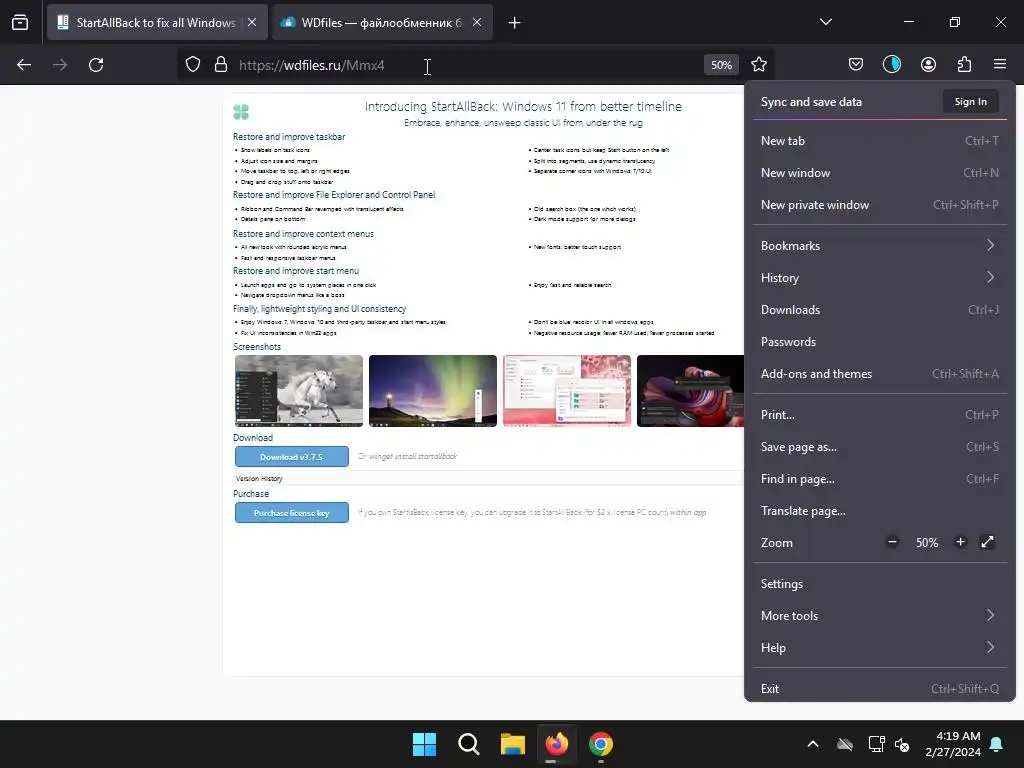Image resolution: width=1024 pixels, height=768 pixels.
Task: Click the Firefox taskbar icon
Action: [556, 744]
